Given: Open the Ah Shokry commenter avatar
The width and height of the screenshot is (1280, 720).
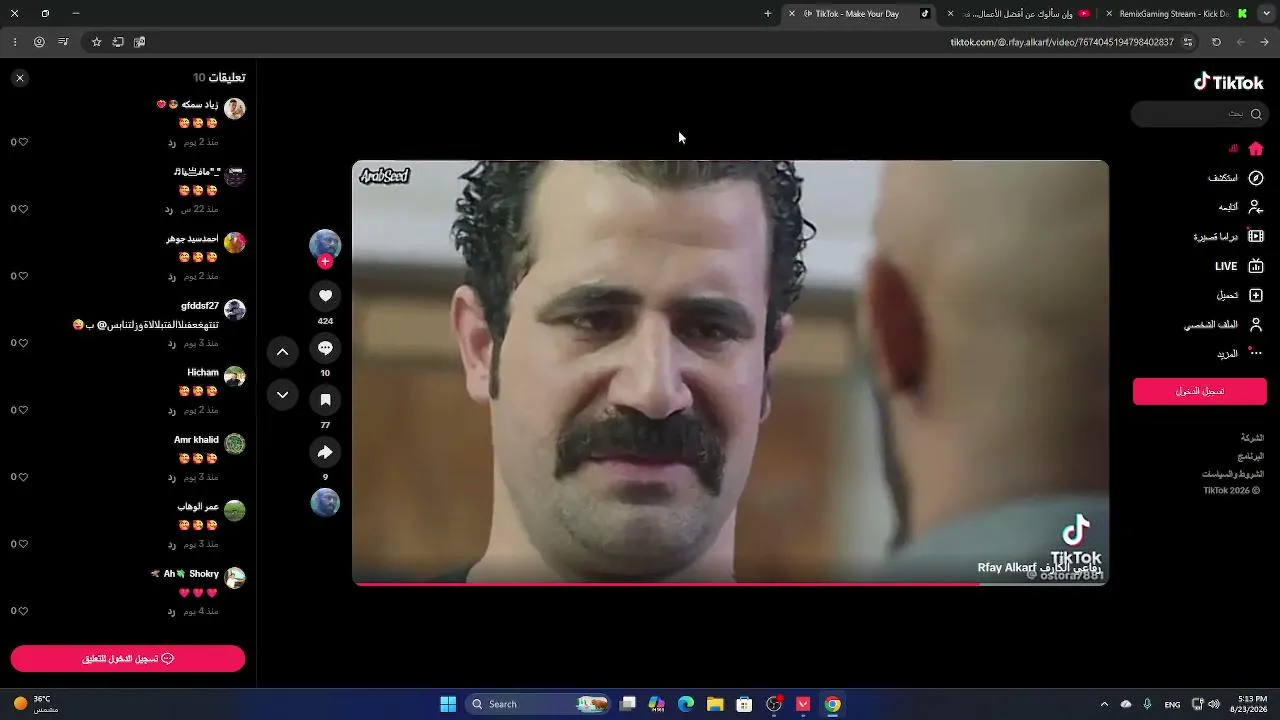Looking at the screenshot, I should tap(235, 578).
